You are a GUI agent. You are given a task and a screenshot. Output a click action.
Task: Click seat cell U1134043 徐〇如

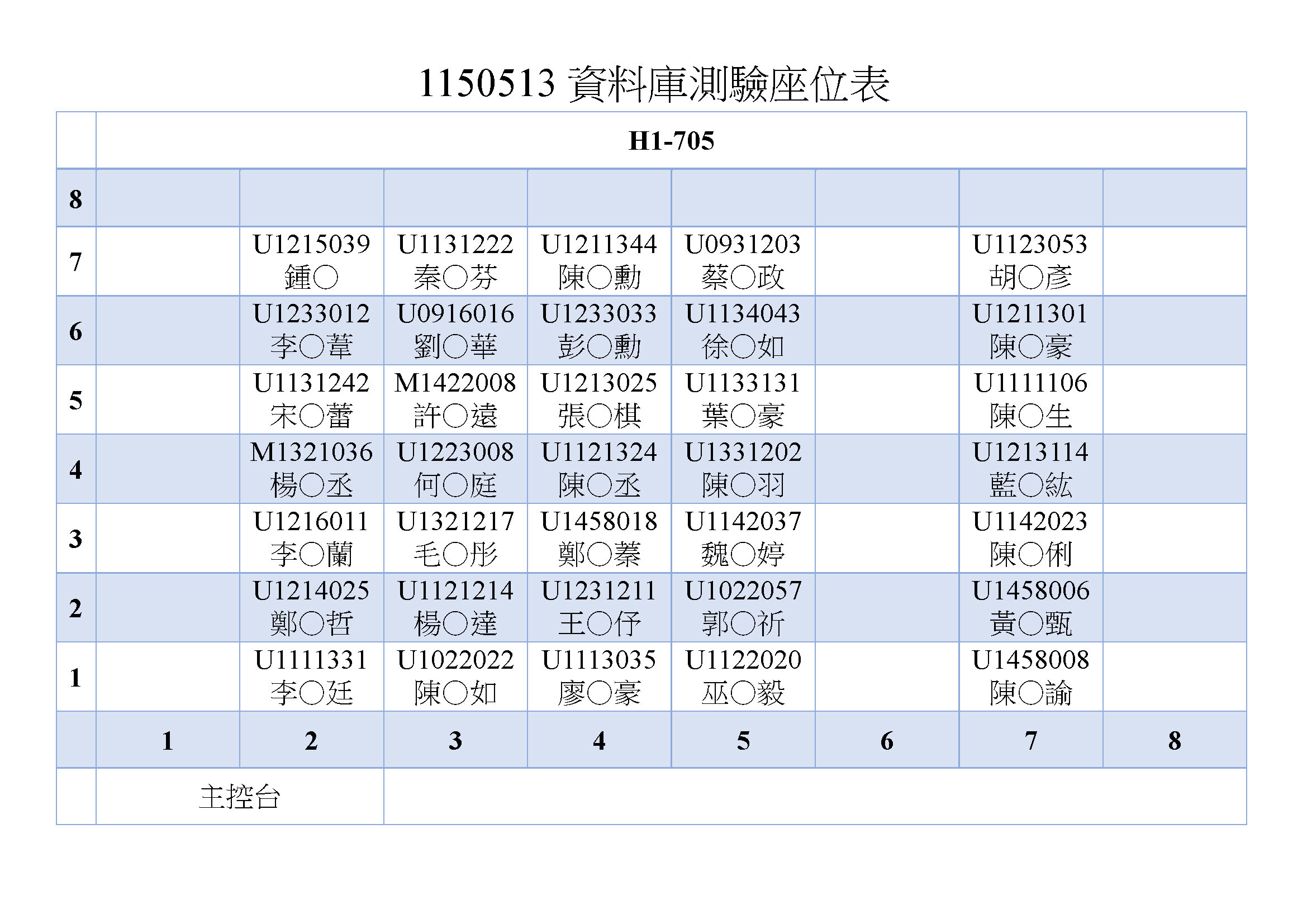point(743,331)
